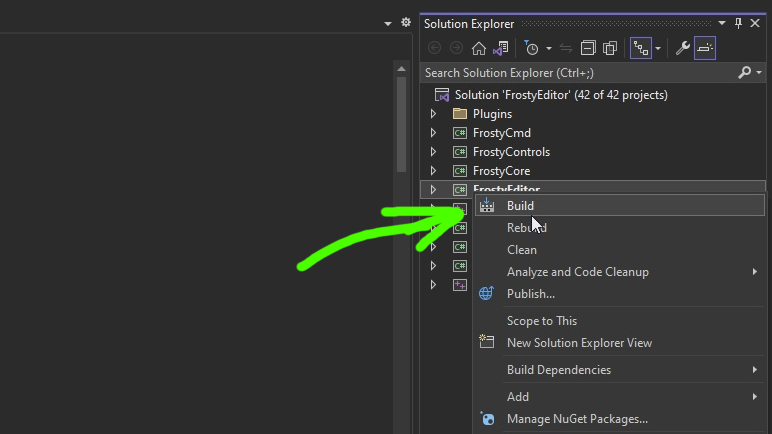The image size is (772, 434).
Task: Click in Search Solution Explorer field
Action: [579, 73]
